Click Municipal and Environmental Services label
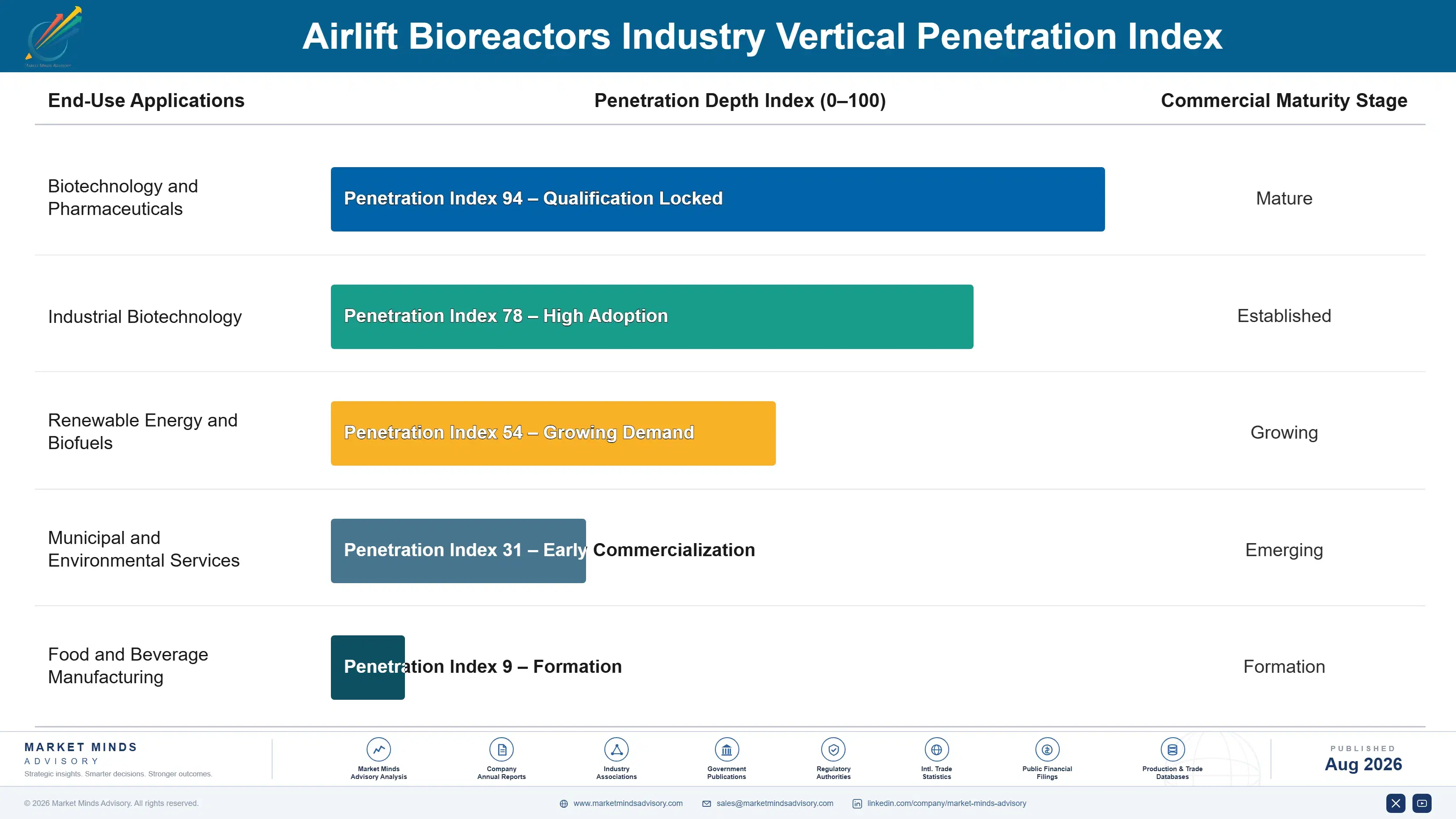 click(144, 549)
